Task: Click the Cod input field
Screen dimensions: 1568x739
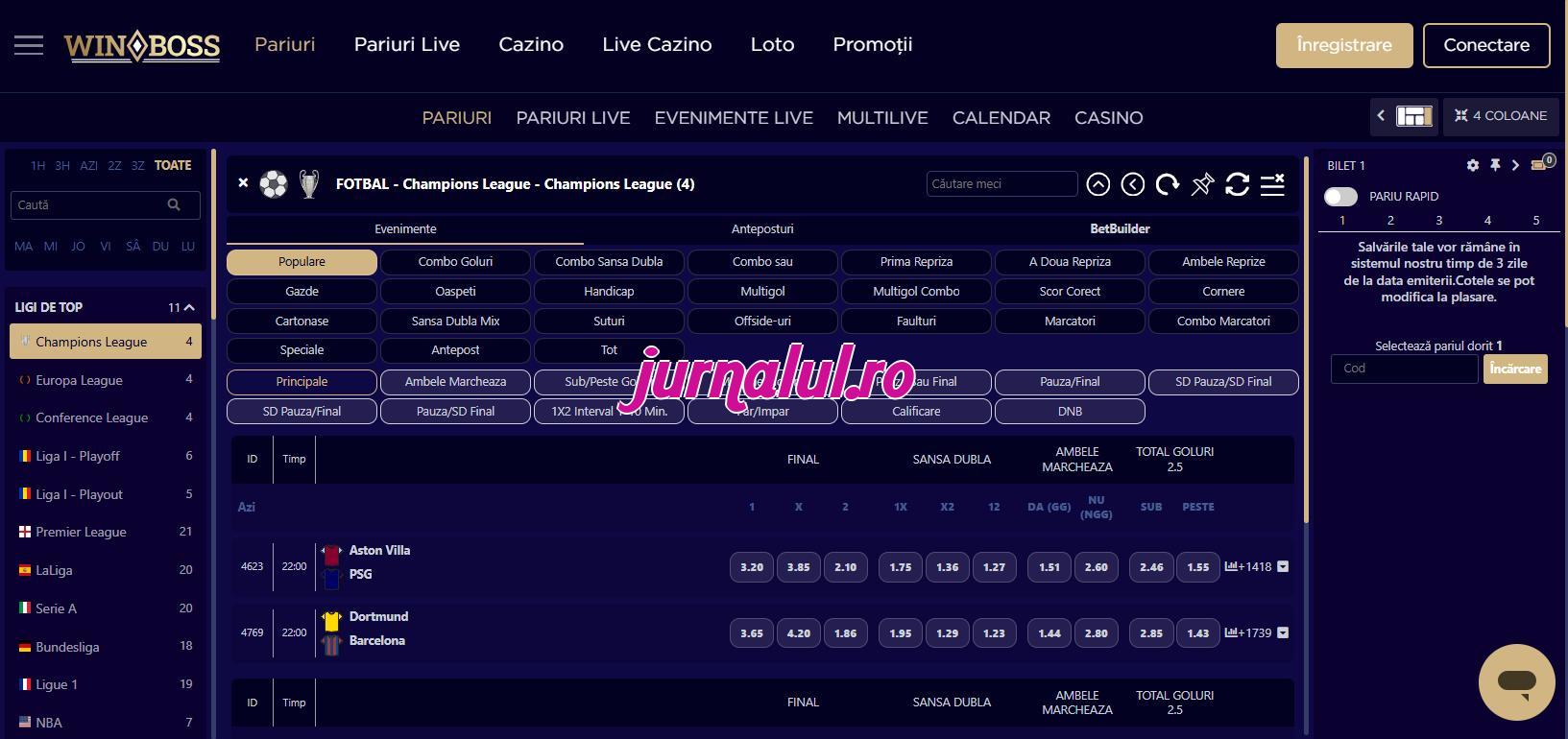Action: coord(1404,369)
